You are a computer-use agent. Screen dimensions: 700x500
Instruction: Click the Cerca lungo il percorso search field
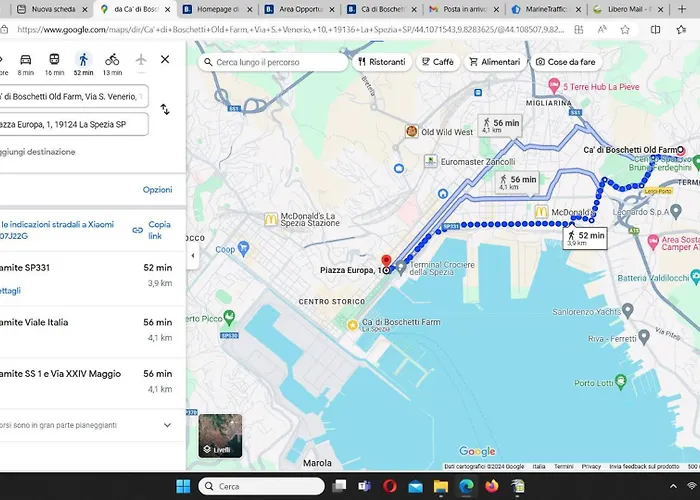pos(274,62)
